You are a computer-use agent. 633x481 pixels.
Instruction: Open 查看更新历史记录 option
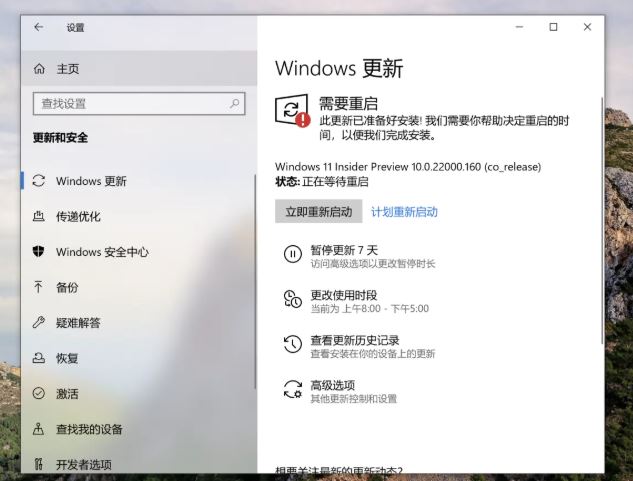click(x=358, y=347)
